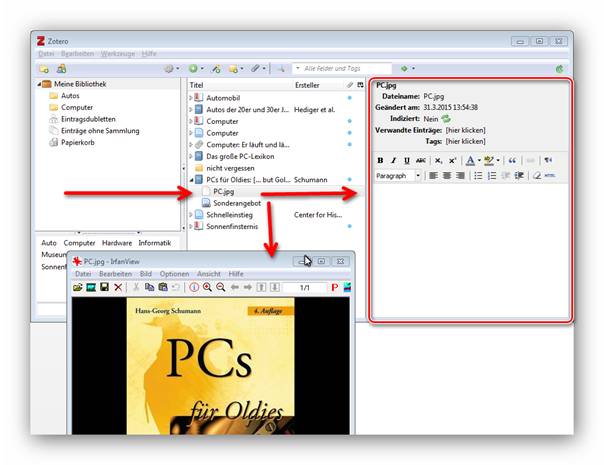Expand the Das große PC-Lexikon entry
The width and height of the screenshot is (604, 465).
(x=191, y=156)
